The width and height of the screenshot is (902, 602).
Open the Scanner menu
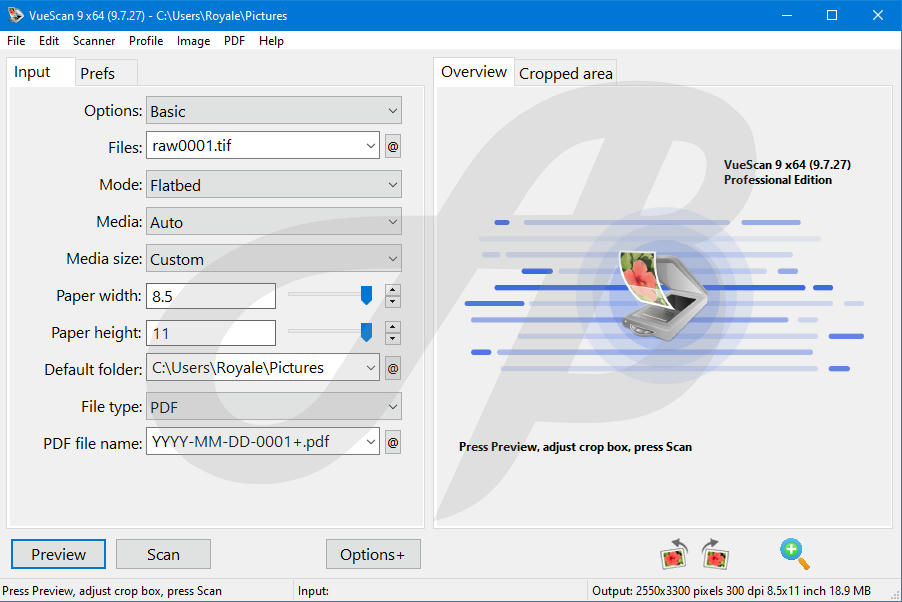coord(94,41)
